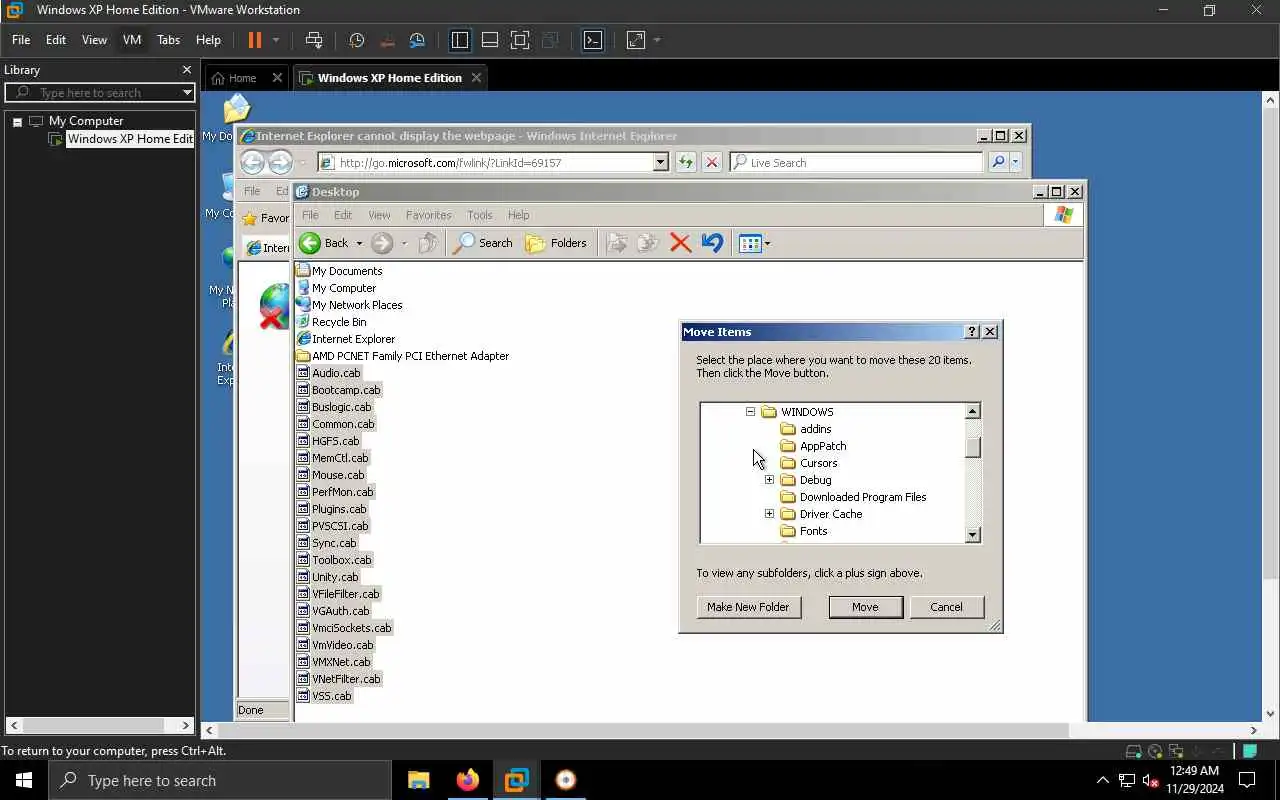Open the library search filter dropdown

[x=187, y=93]
